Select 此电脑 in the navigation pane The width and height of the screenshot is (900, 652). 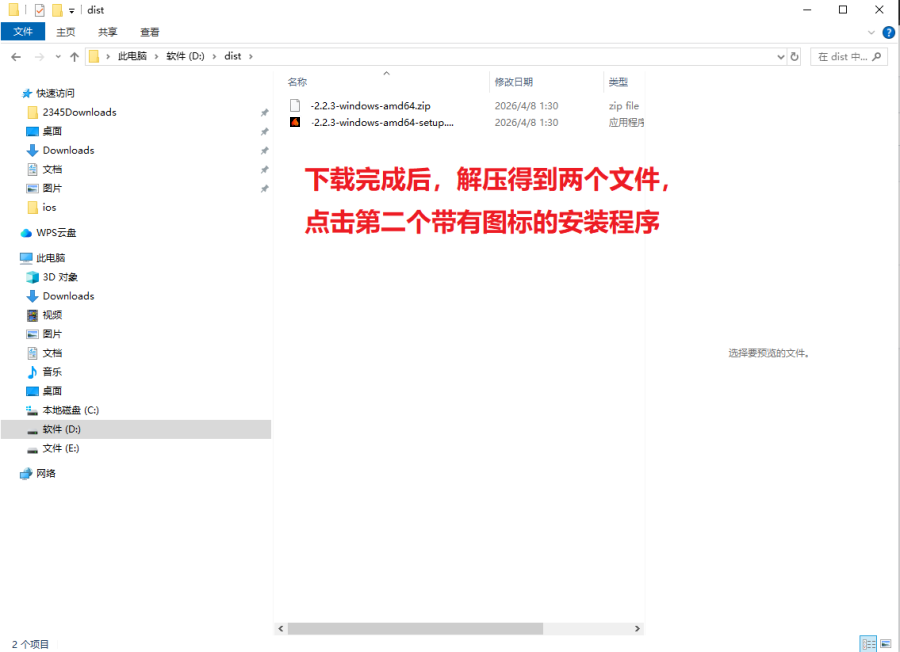[51, 258]
